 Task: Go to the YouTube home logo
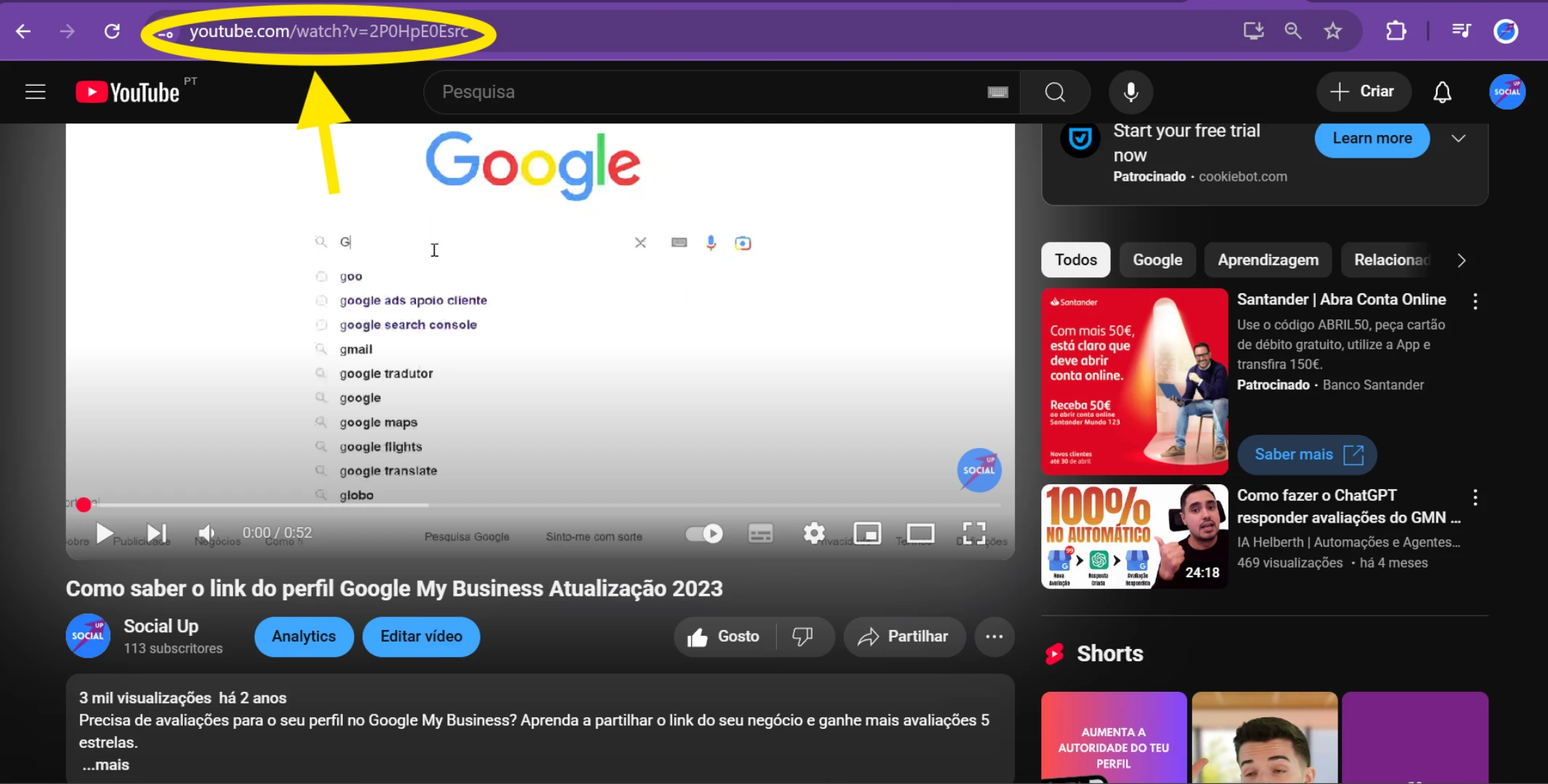point(128,92)
